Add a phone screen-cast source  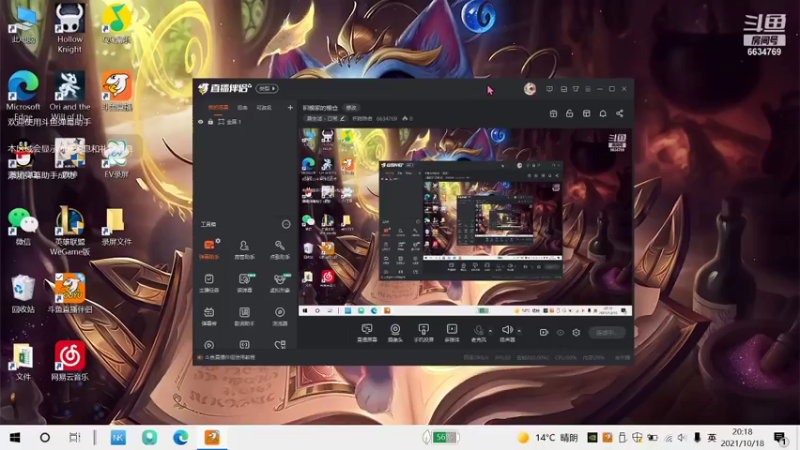(x=423, y=333)
